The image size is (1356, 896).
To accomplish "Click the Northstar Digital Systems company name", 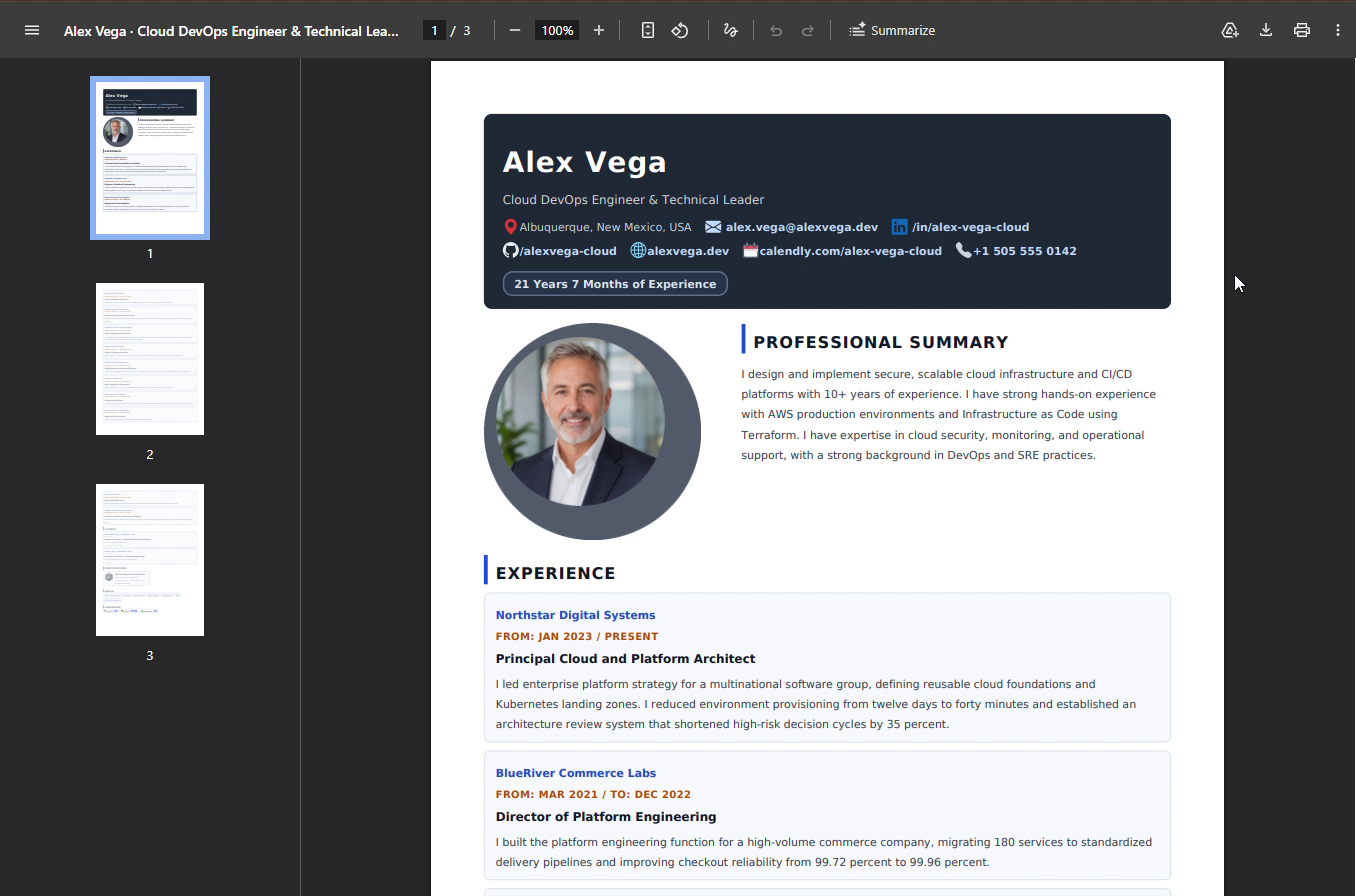I will (575, 615).
